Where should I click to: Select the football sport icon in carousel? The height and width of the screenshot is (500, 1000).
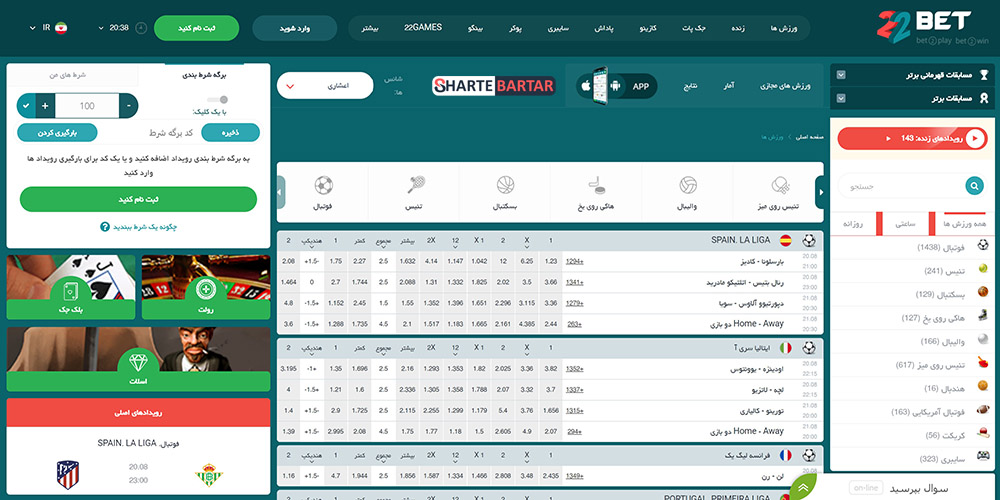click(323, 185)
